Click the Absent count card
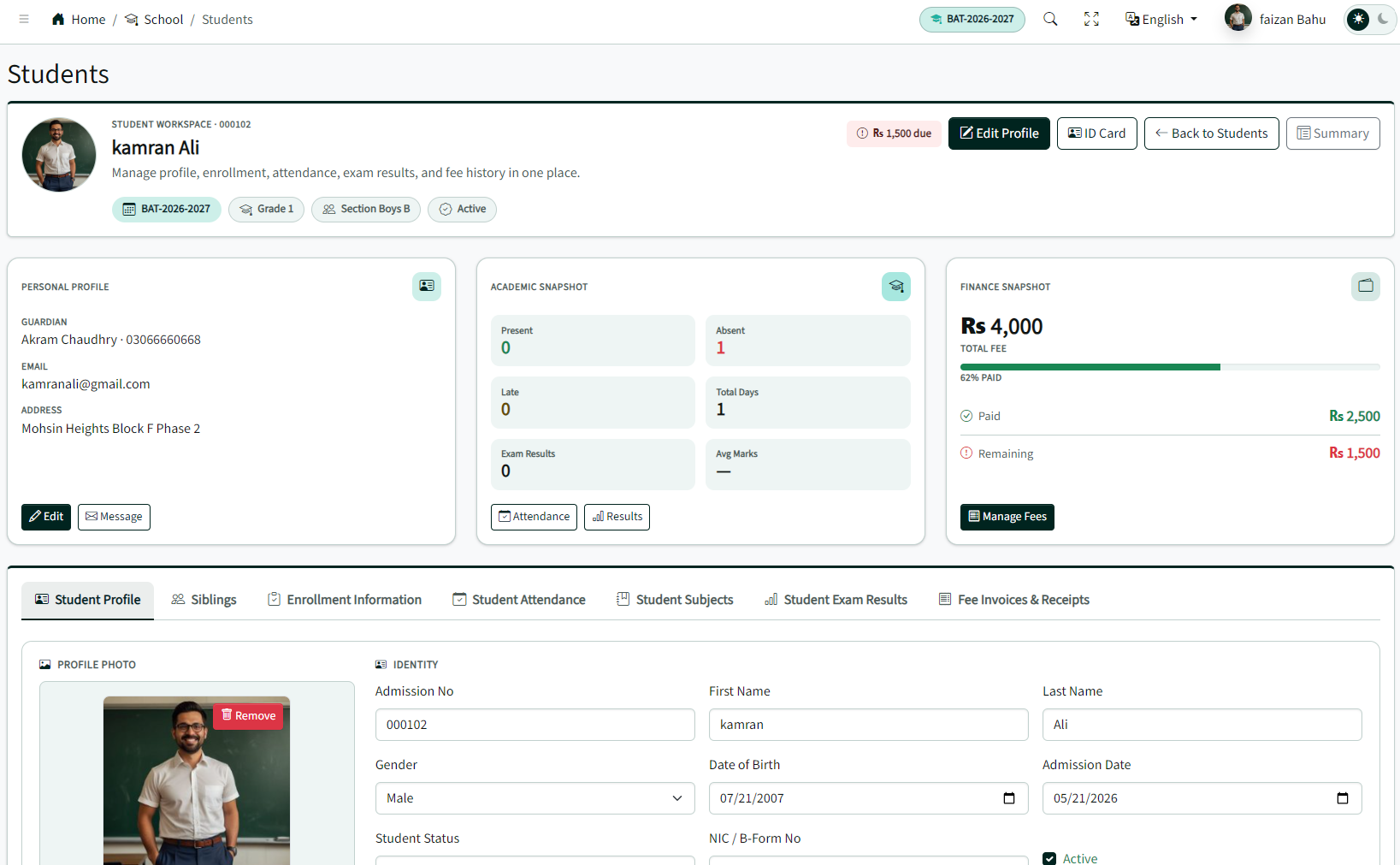Screen dimensions: 1400x865 tap(807, 341)
